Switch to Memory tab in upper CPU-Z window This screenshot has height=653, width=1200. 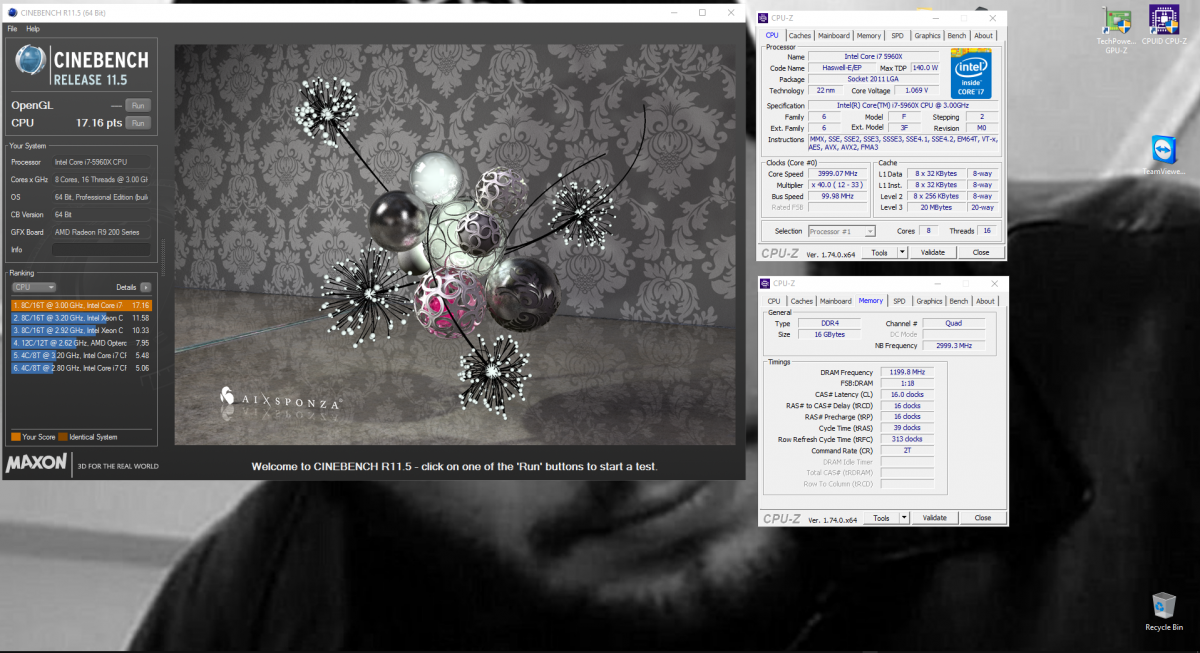869,36
